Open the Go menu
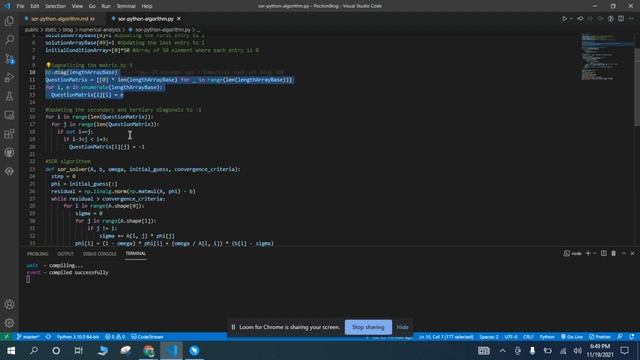 (x=92, y=6)
